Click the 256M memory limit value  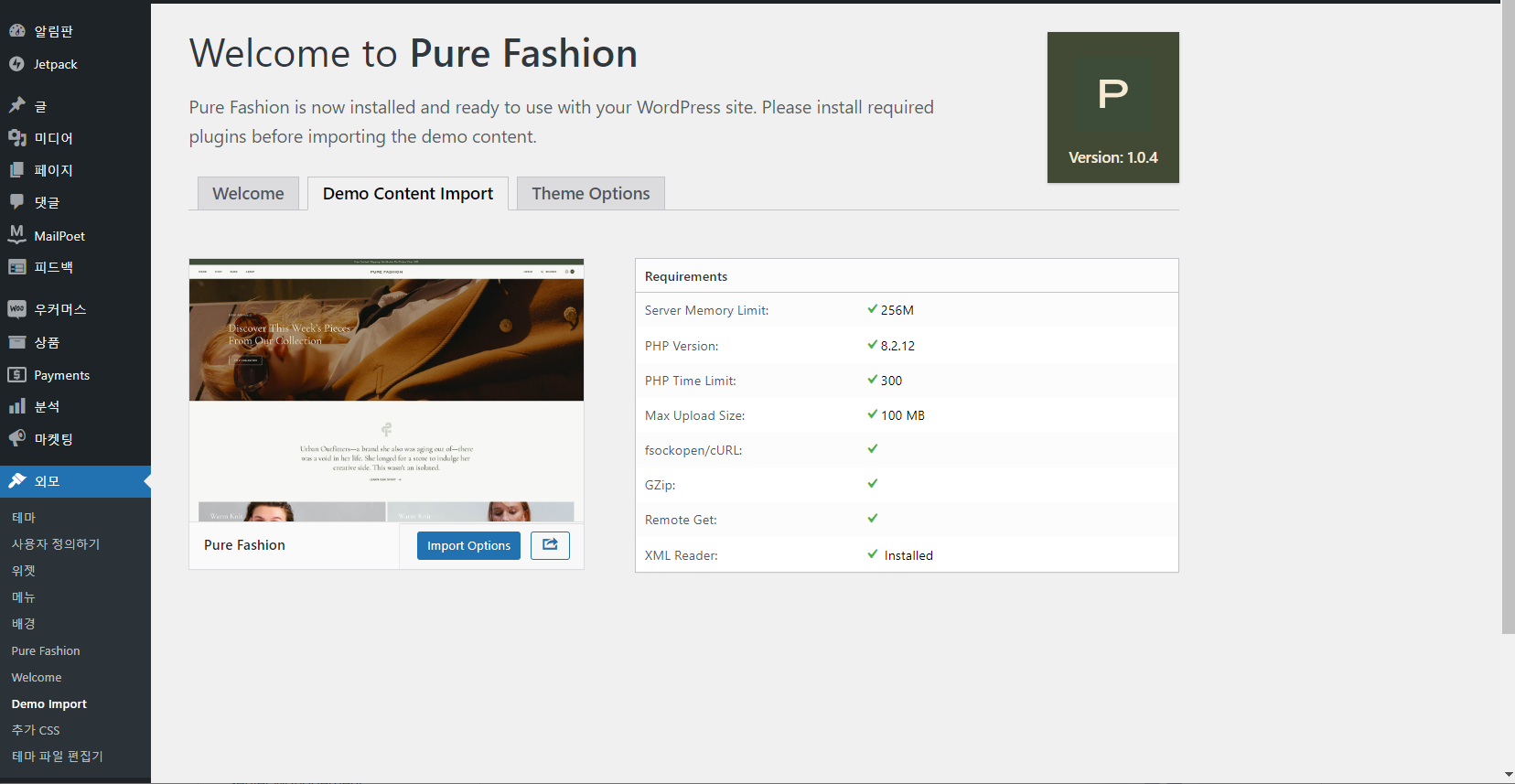click(897, 310)
